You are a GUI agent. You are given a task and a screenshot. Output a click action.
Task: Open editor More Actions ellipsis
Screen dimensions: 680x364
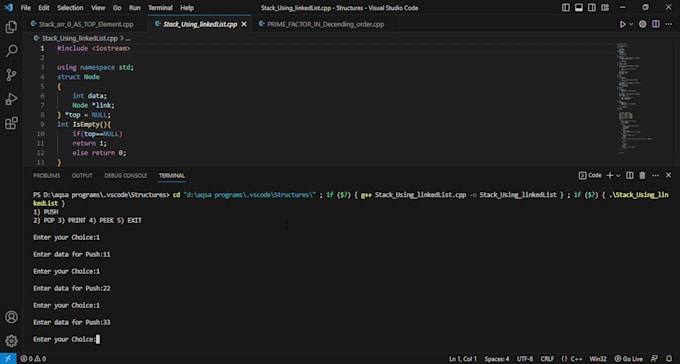click(x=669, y=24)
